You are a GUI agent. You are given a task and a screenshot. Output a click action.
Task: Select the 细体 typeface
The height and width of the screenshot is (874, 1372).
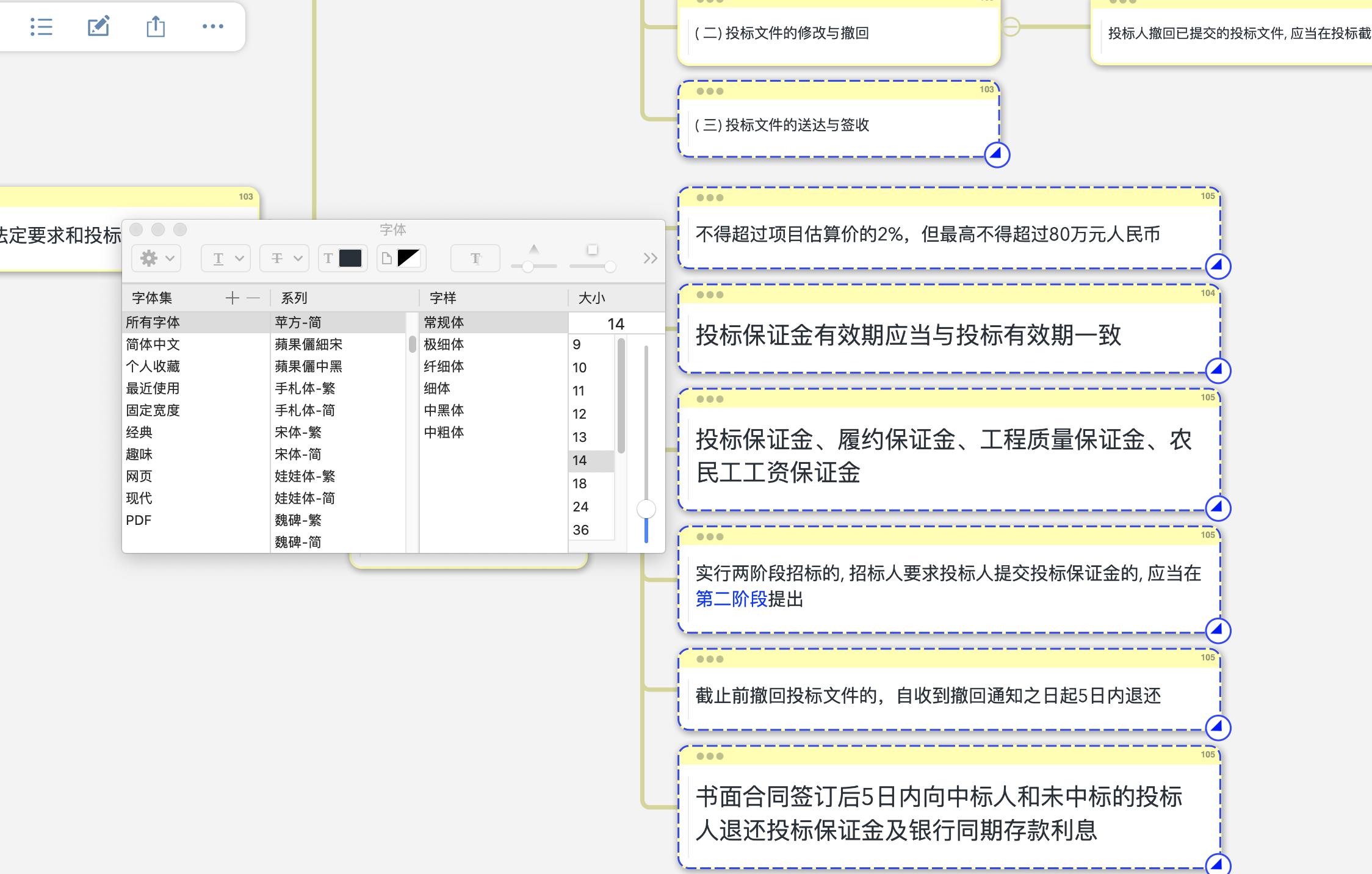[x=493, y=388]
